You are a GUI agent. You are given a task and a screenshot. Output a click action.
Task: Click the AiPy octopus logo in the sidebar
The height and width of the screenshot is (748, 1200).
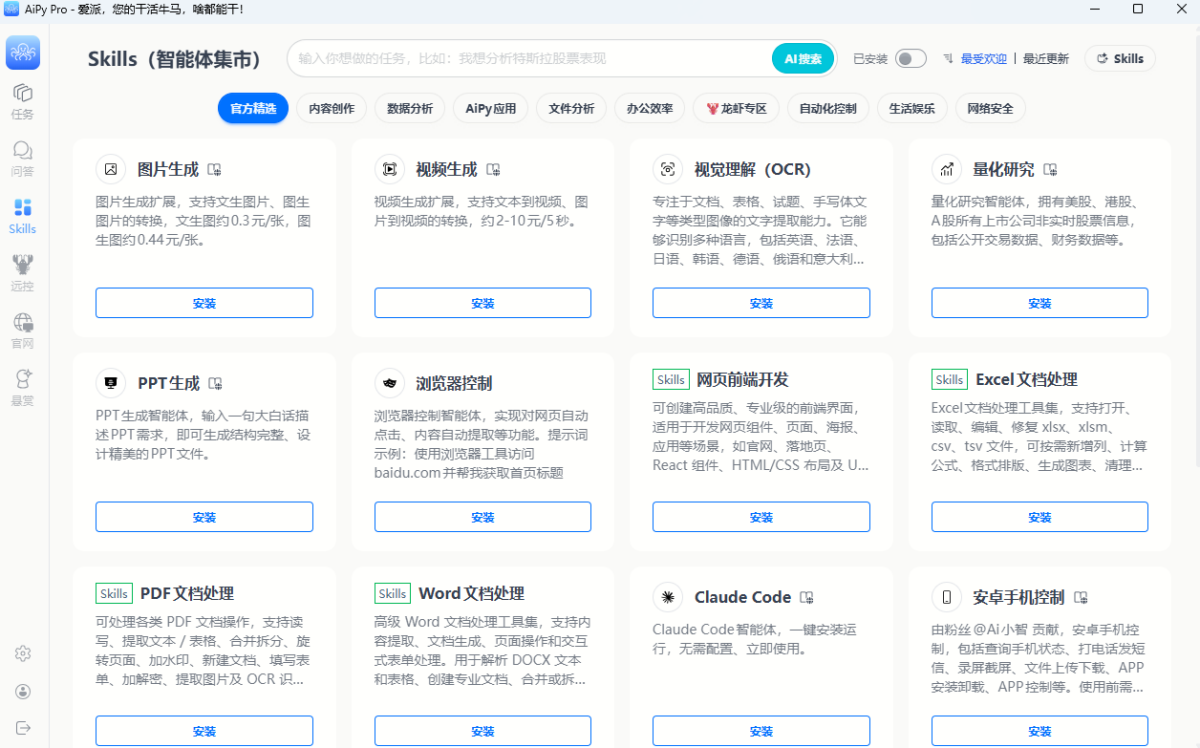click(23, 53)
